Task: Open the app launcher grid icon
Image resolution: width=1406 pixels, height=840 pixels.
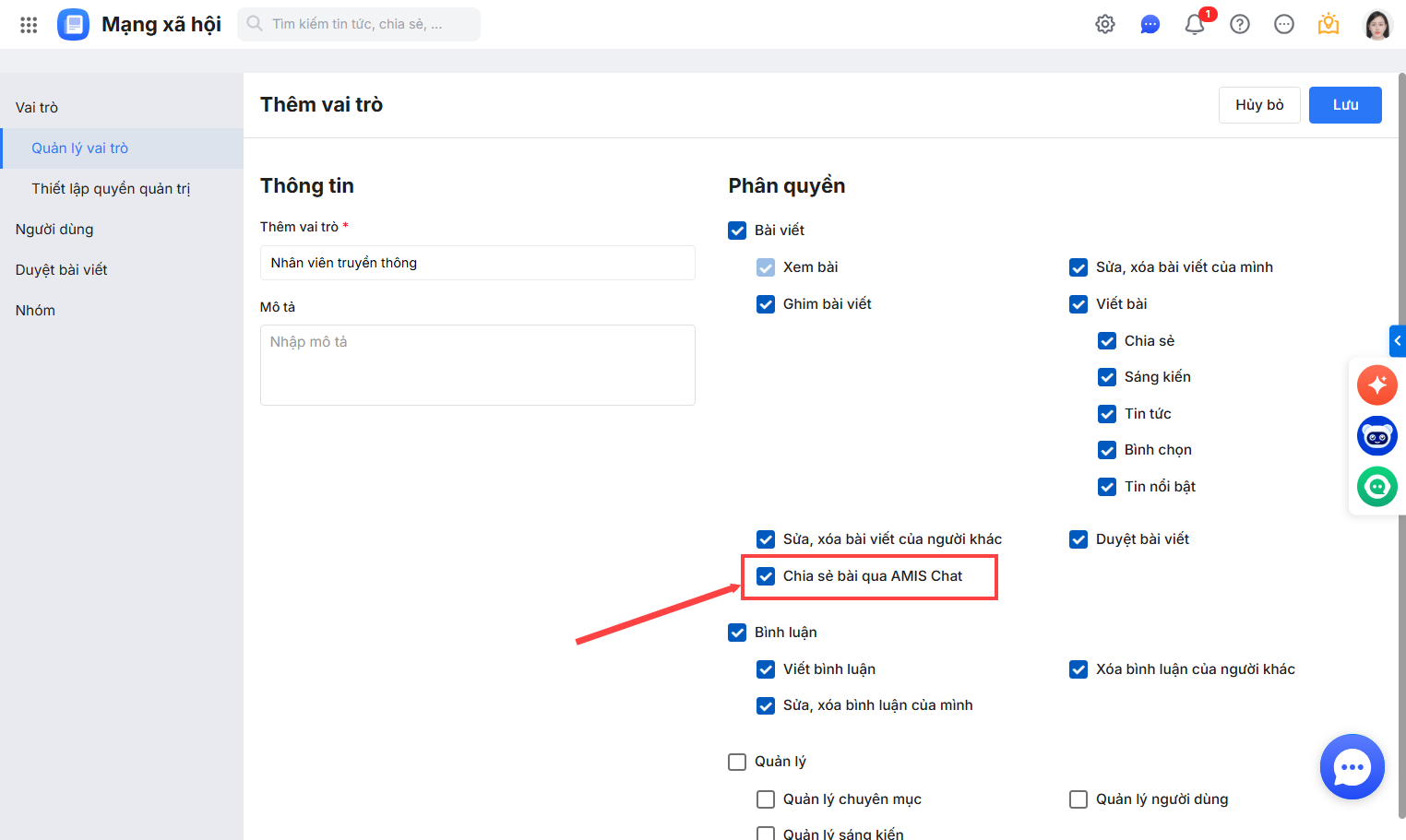Action: (x=29, y=25)
